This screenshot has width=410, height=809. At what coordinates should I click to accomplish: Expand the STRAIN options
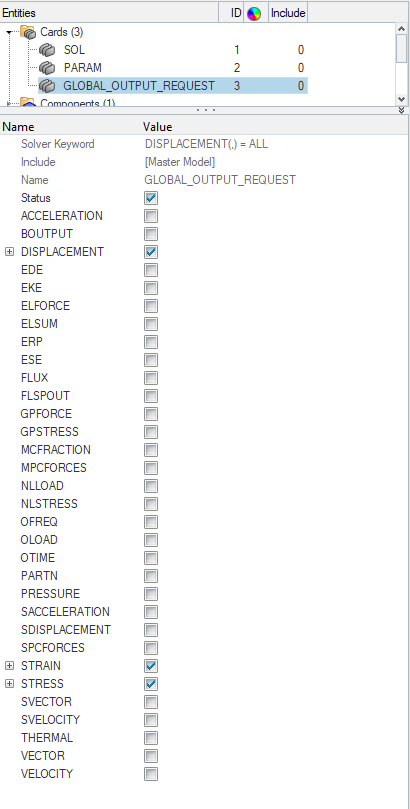(x=9, y=666)
